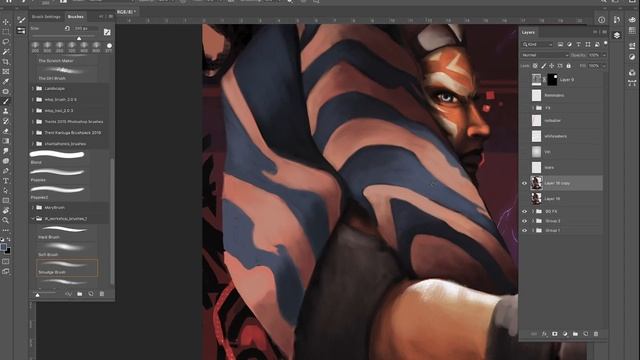Select the Rectangular Marquee tool
Image resolution: width=640 pixels, height=360 pixels.
point(6,31)
